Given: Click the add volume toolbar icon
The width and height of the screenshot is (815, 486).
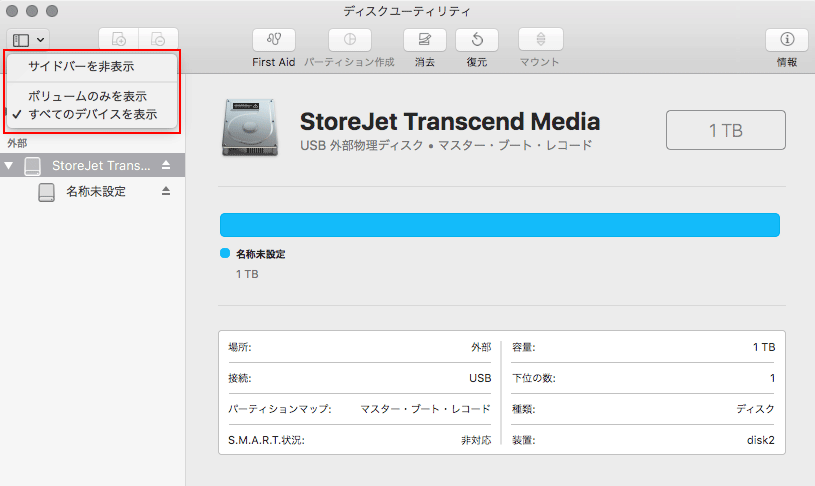Looking at the screenshot, I should (x=119, y=39).
